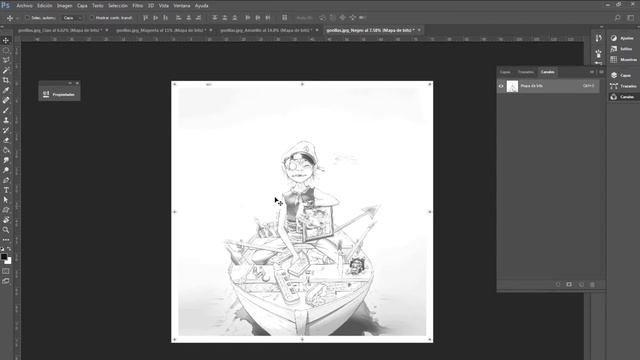Create new channel icon
Image resolution: width=640 pixels, height=360 pixels.
[x=581, y=284]
